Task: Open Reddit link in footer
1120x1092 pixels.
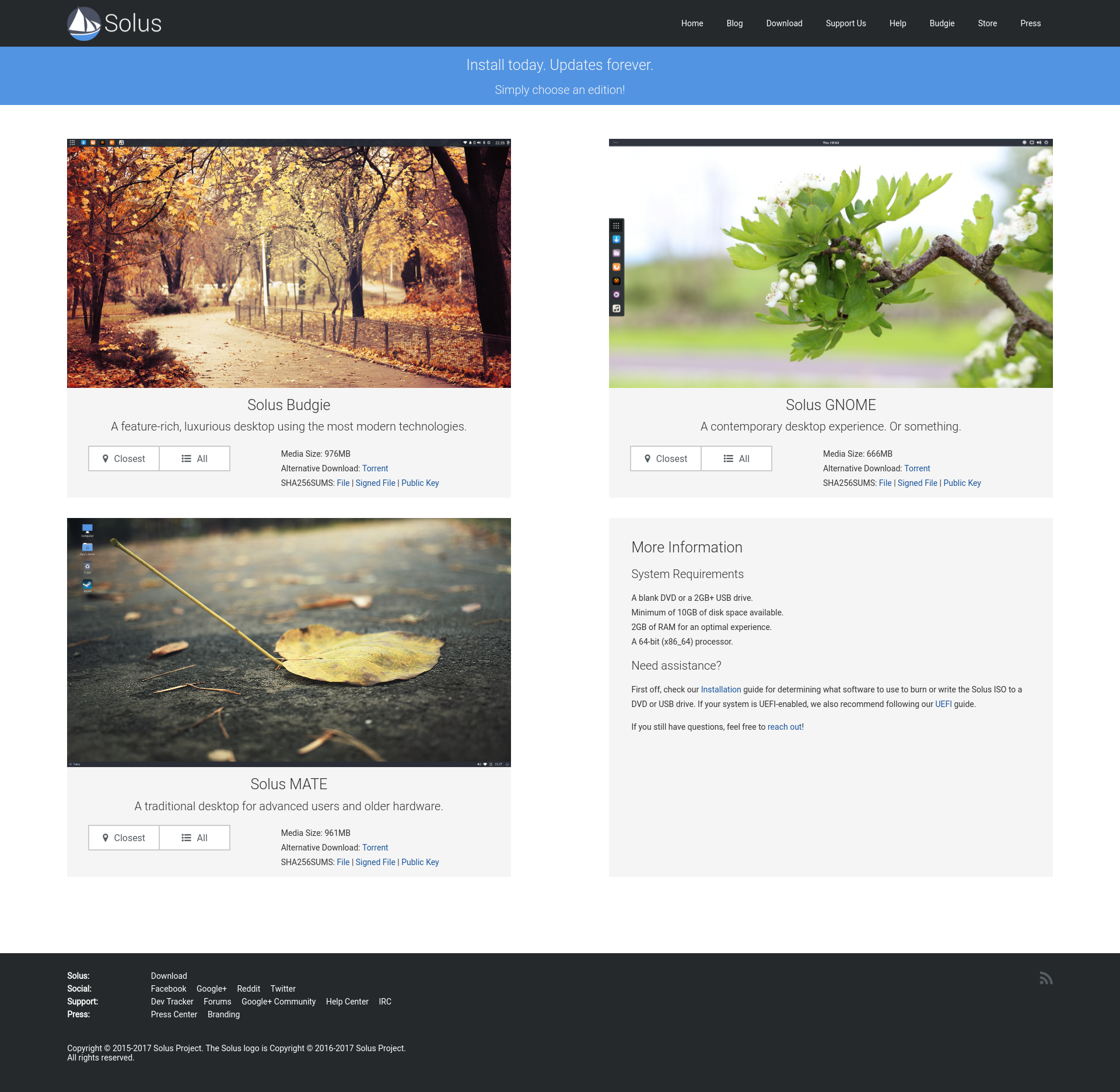Action: coord(249,989)
